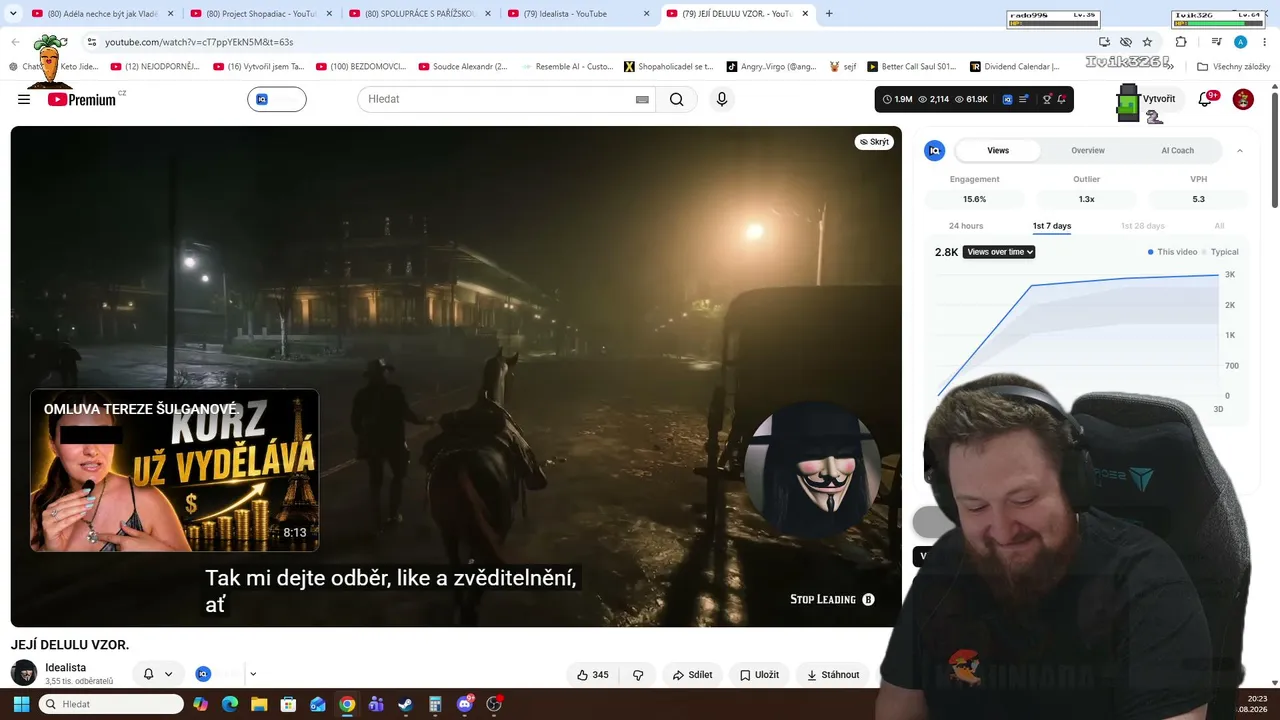Open Calculator from the taskbar
This screenshot has width=1280, height=720.
435,704
